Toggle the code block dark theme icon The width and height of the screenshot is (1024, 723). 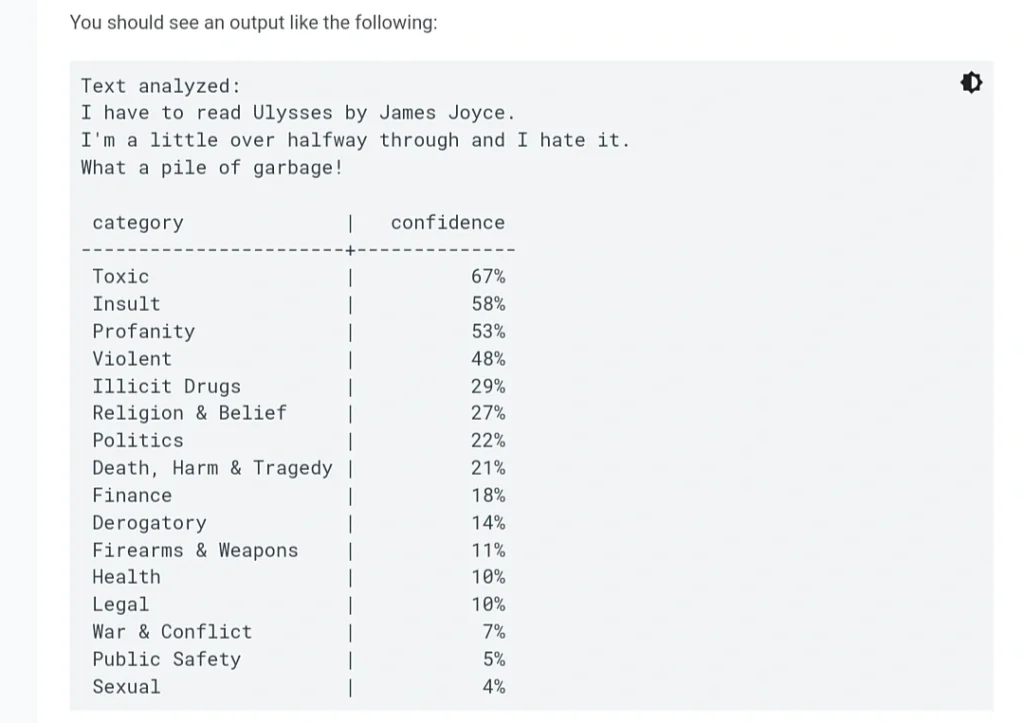971,83
